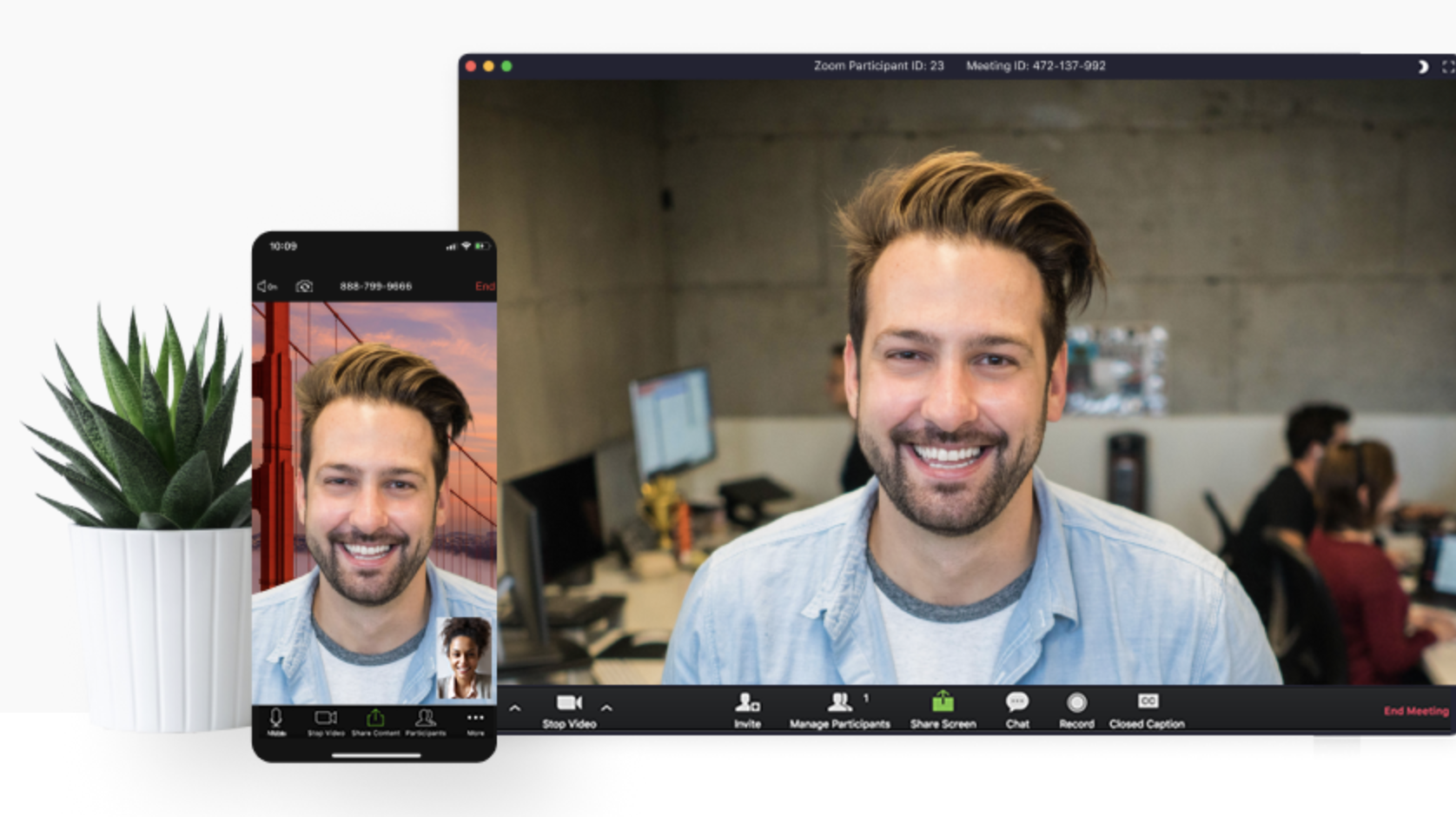1456x817 pixels.
Task: Tap the Wi-Fi icon in phone status bar
Action: coord(467,247)
